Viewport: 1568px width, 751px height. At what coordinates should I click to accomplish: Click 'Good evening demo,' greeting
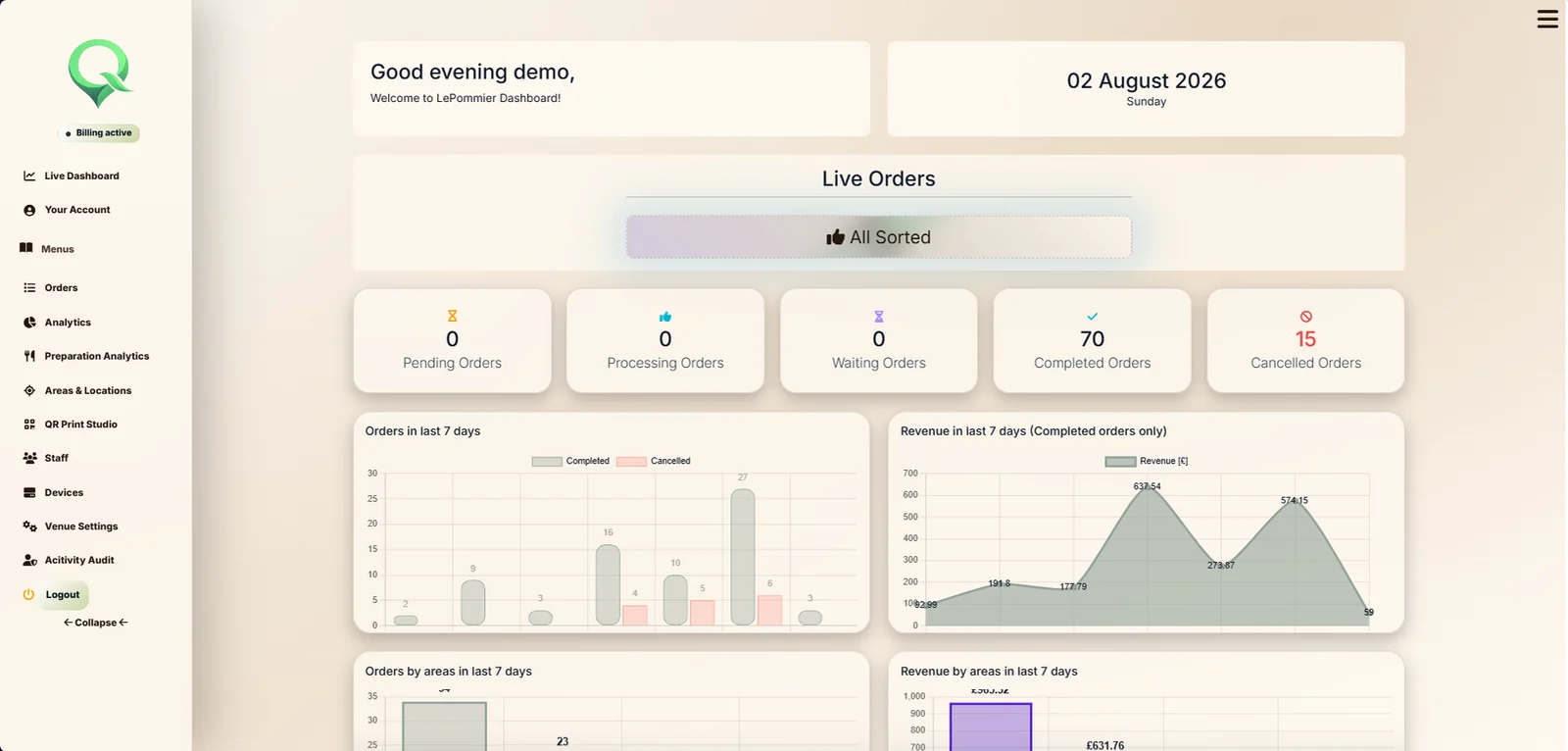[x=472, y=72]
